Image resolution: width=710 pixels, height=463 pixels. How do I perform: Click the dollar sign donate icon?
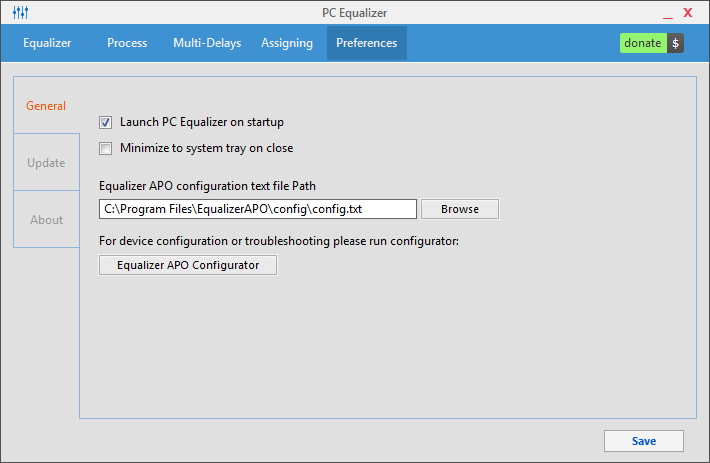pos(675,43)
